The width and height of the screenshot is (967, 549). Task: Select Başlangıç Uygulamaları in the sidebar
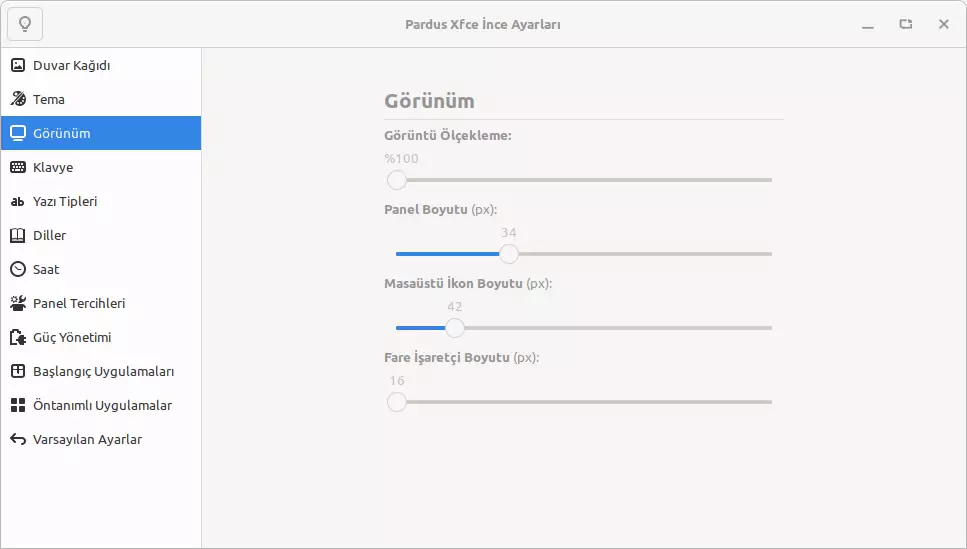[x=103, y=371]
